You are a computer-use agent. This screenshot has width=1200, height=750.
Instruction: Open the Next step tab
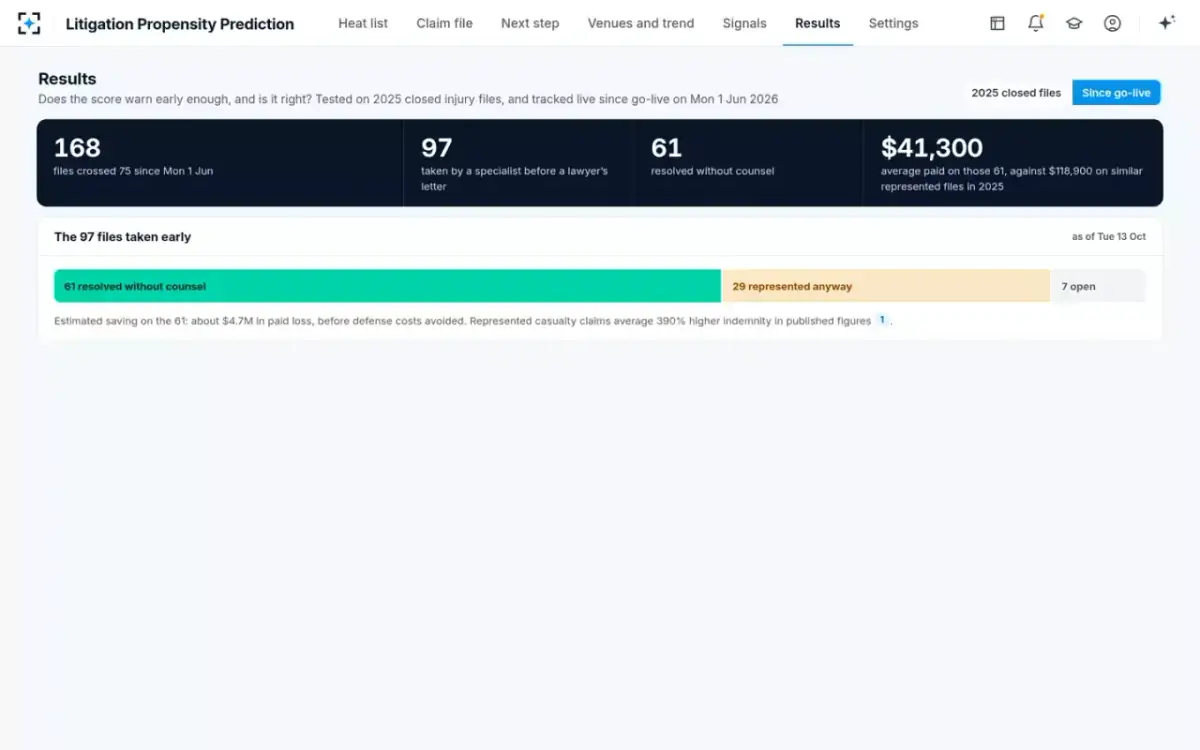(530, 23)
